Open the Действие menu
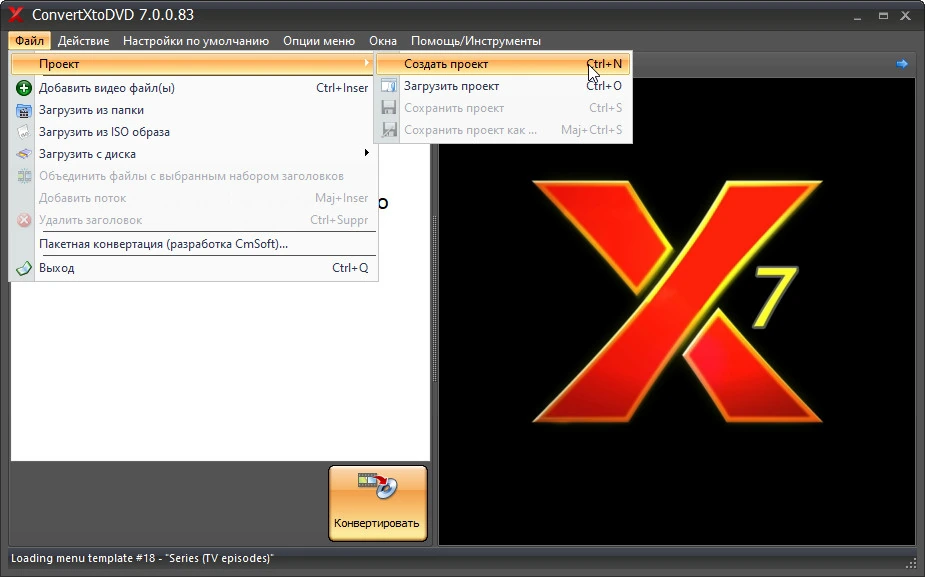The height and width of the screenshot is (577, 925). (x=83, y=41)
